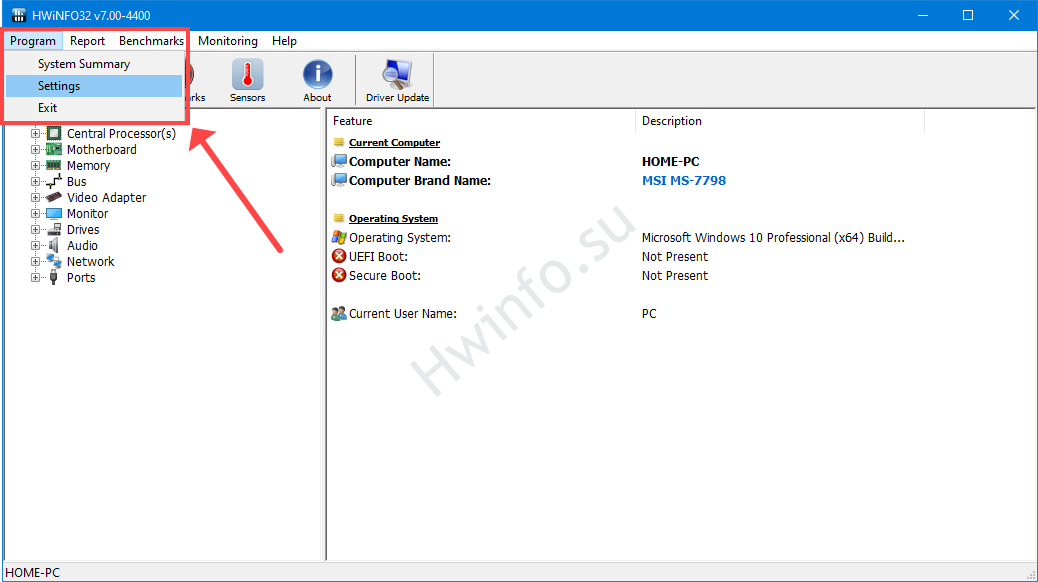This screenshot has width=1038, height=582.
Task: Expand the Drives tree node
Action: pyautogui.click(x=36, y=230)
